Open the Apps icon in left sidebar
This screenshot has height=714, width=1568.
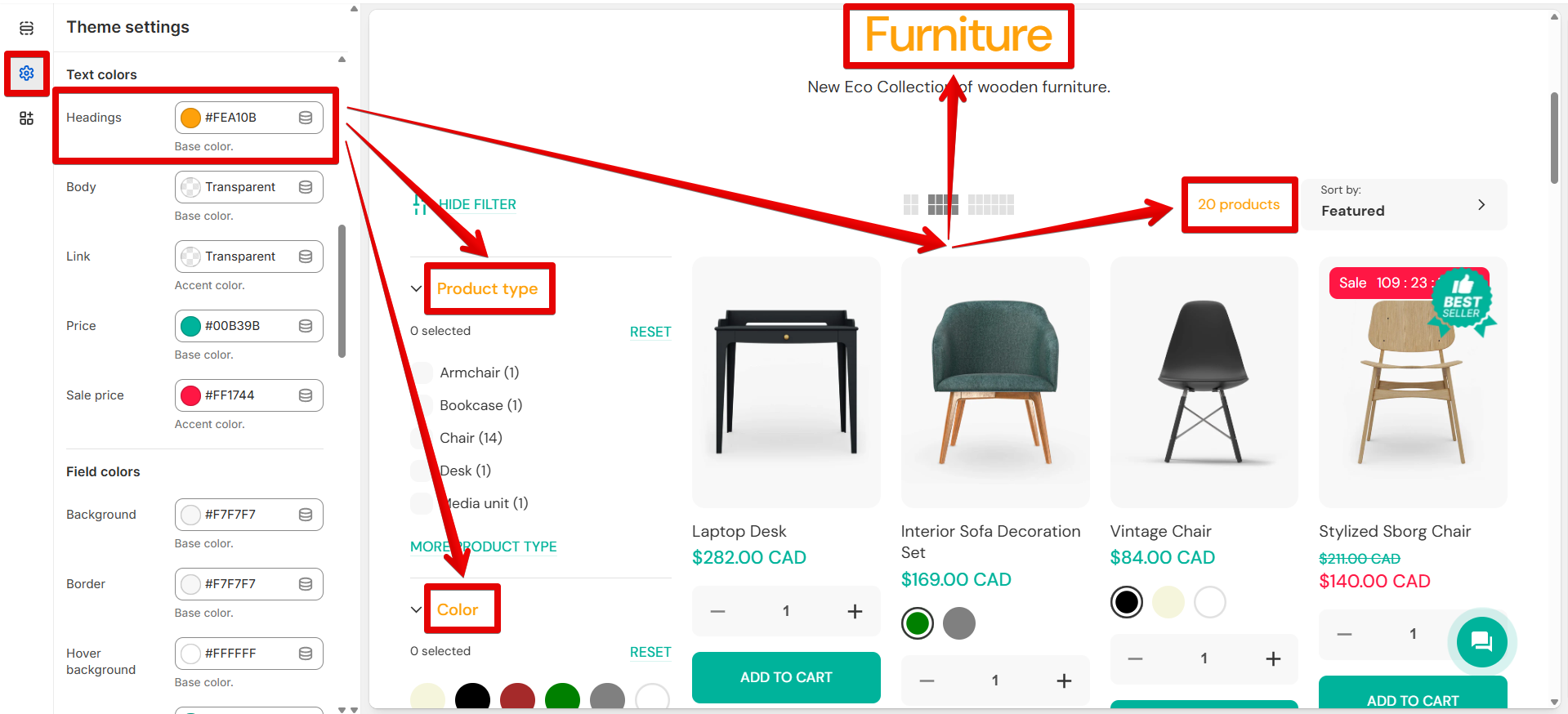pos(26,118)
